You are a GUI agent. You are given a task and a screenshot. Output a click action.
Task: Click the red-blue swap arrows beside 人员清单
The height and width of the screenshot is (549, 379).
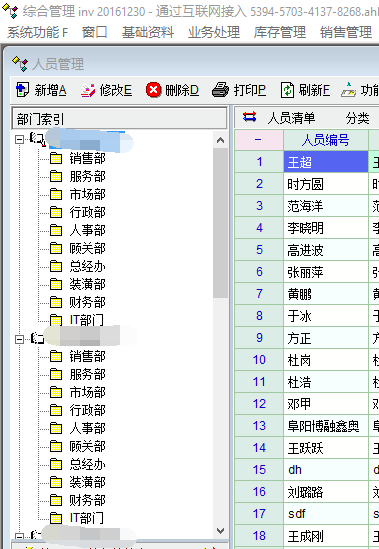(249, 117)
